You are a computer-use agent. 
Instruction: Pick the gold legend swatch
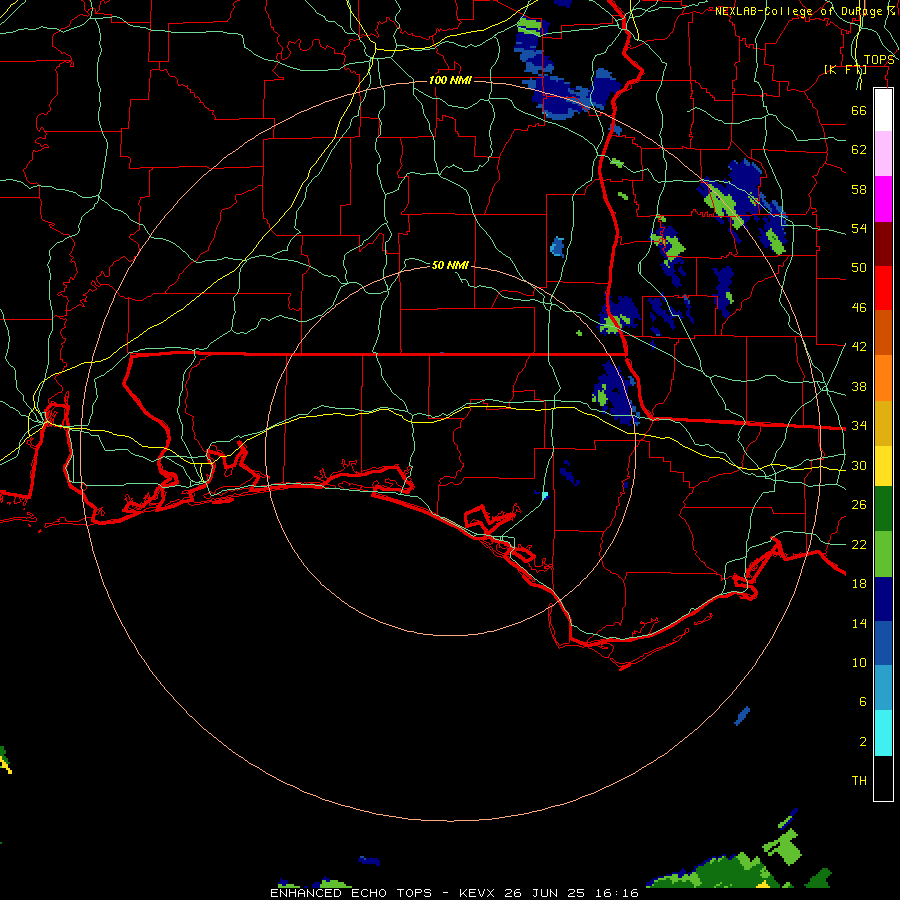(883, 423)
